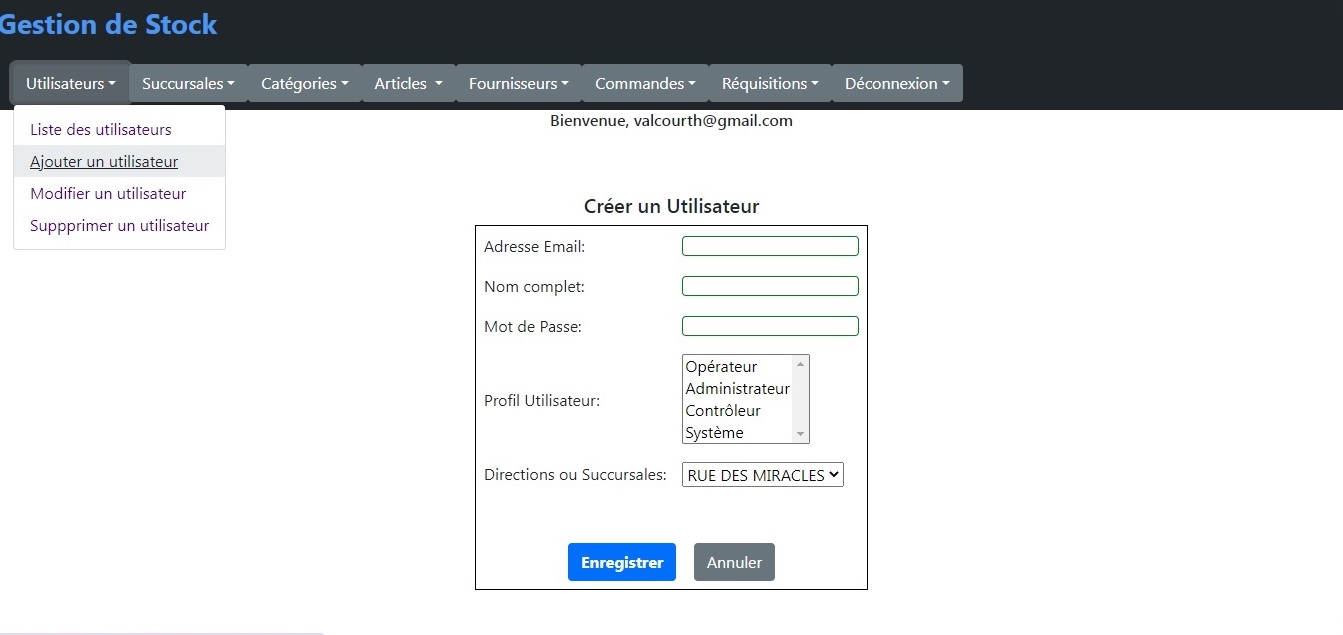Open the Déconnexion menu
Image resolution: width=1343 pixels, height=635 pixels.
897,84
